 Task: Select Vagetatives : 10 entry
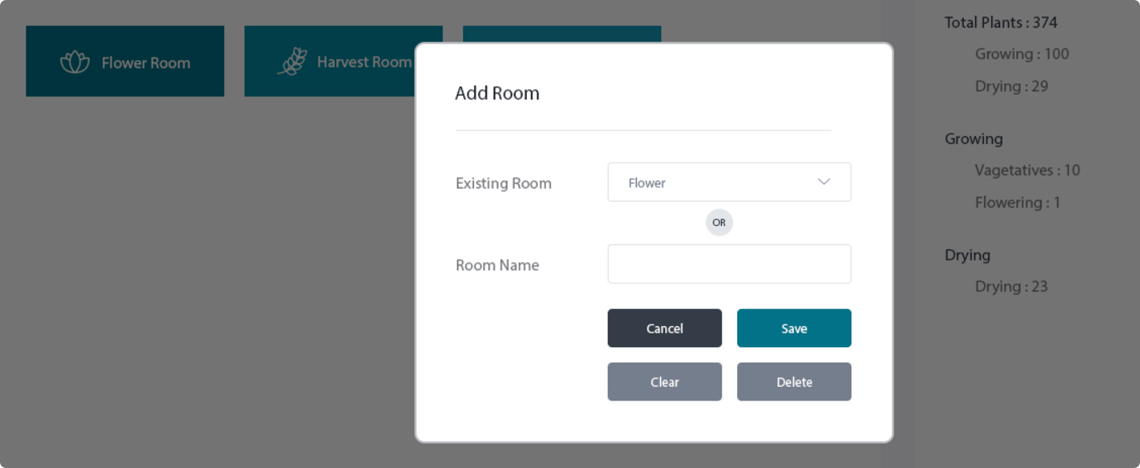click(x=1027, y=170)
